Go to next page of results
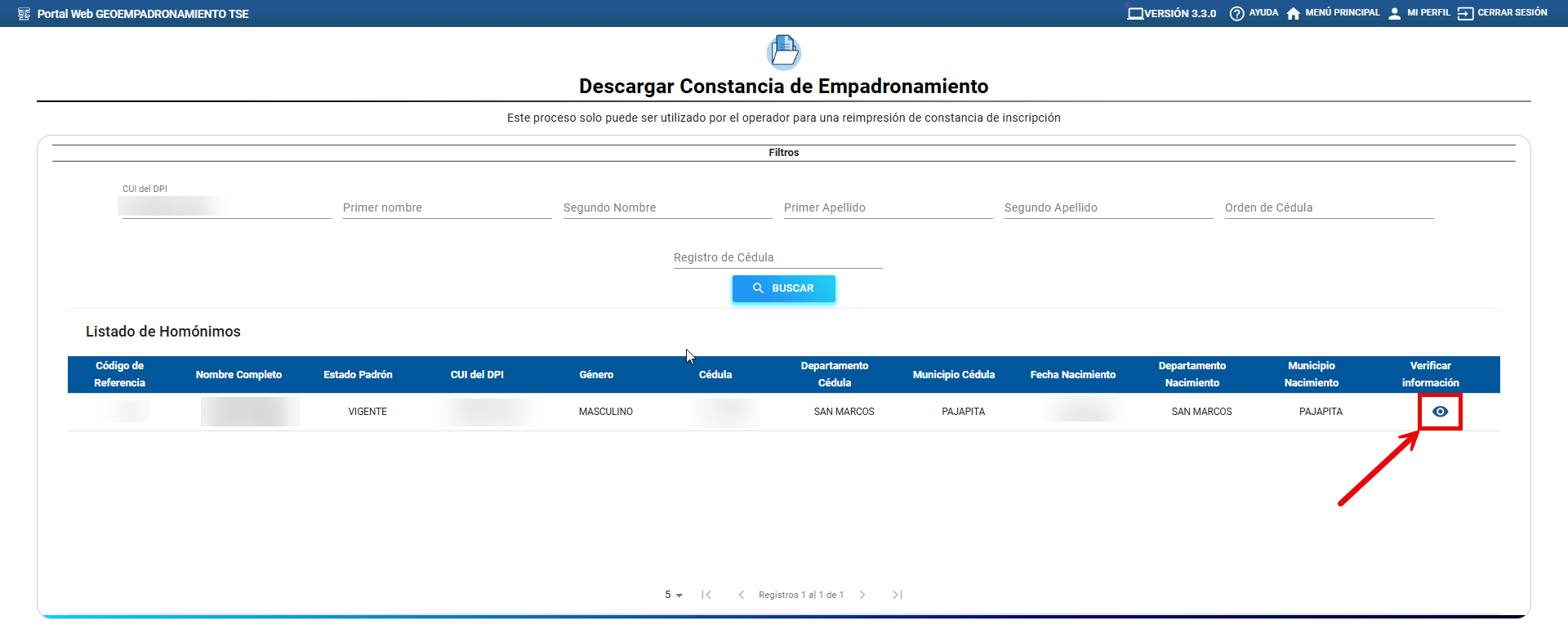 coord(862,595)
